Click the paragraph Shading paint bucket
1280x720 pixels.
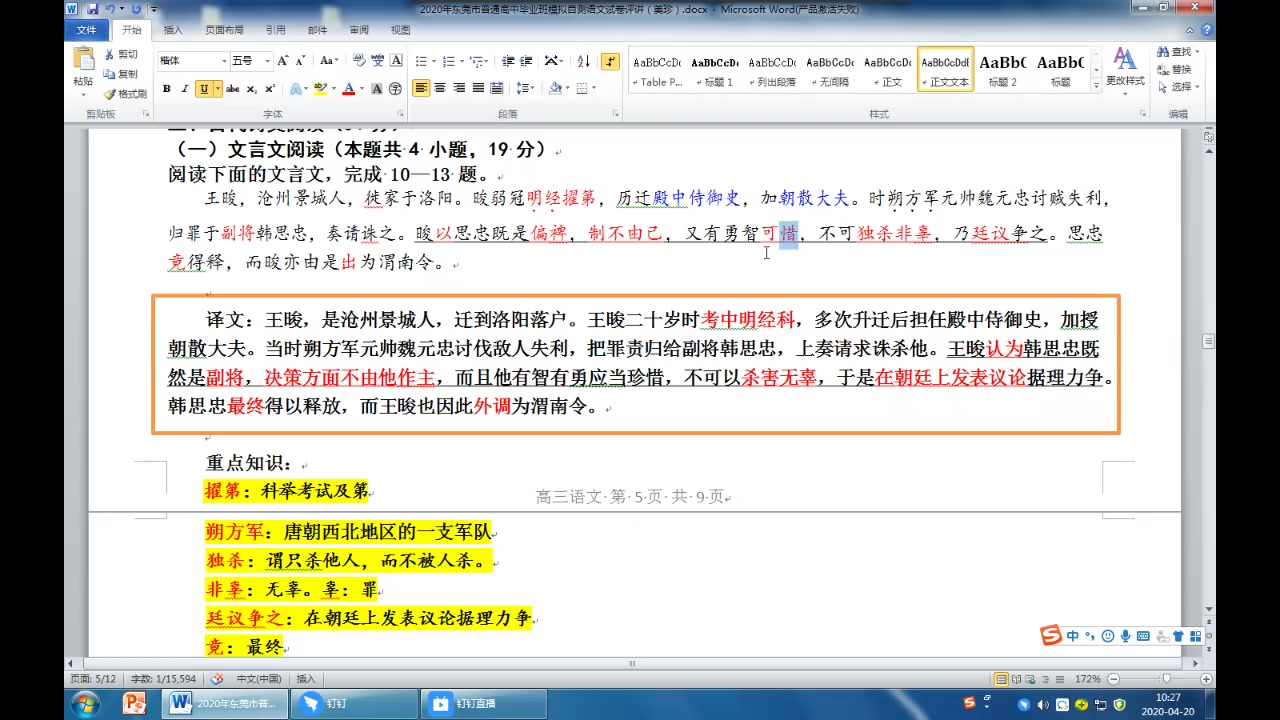555,89
